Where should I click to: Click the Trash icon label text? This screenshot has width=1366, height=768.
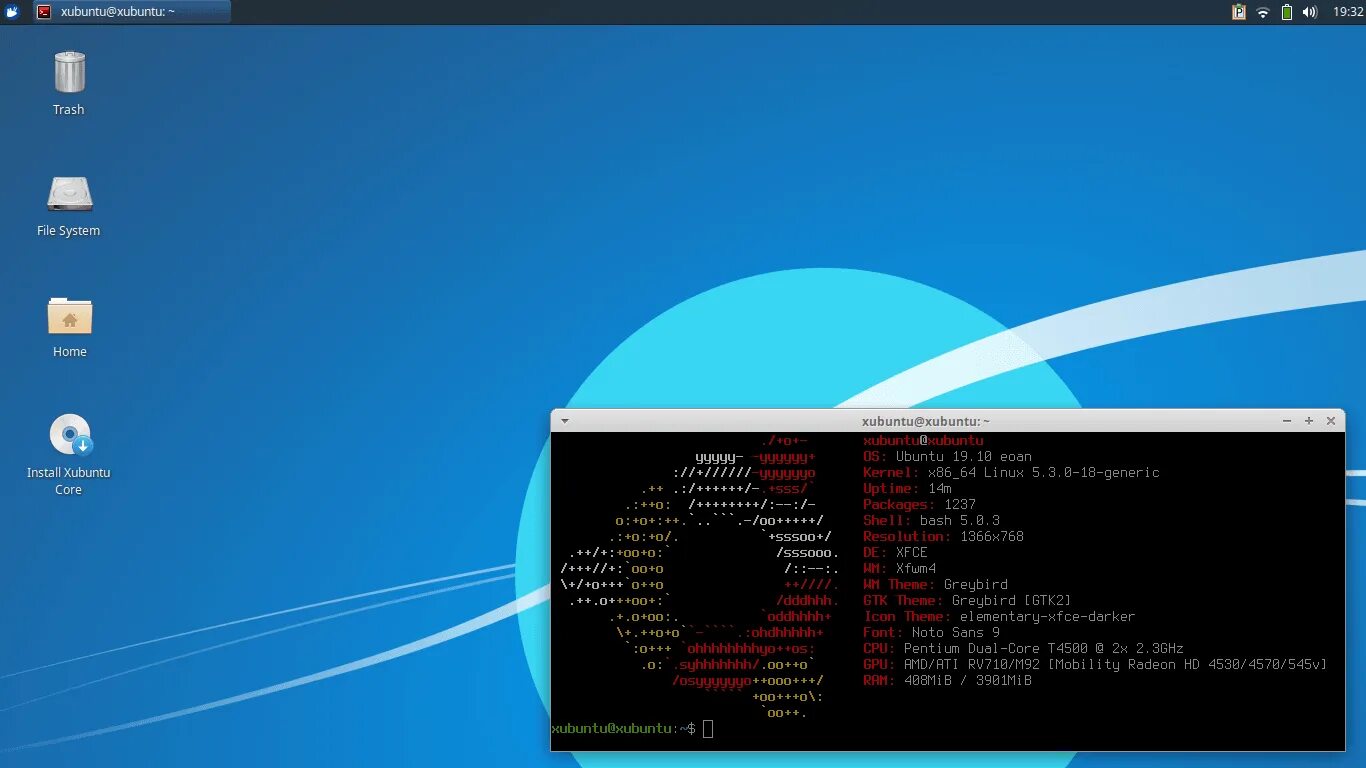tap(69, 110)
